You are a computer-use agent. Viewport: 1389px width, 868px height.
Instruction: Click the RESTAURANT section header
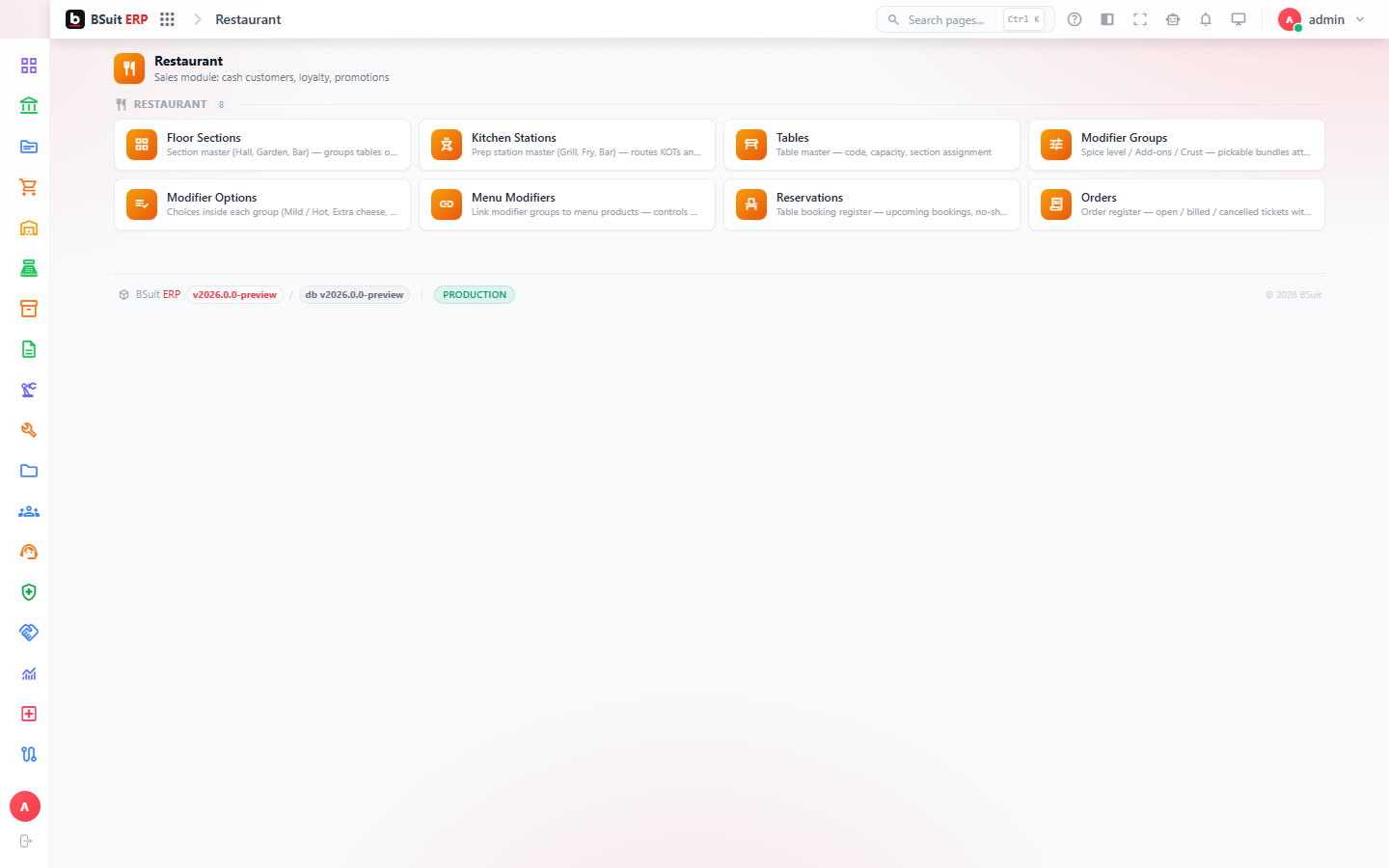(170, 104)
